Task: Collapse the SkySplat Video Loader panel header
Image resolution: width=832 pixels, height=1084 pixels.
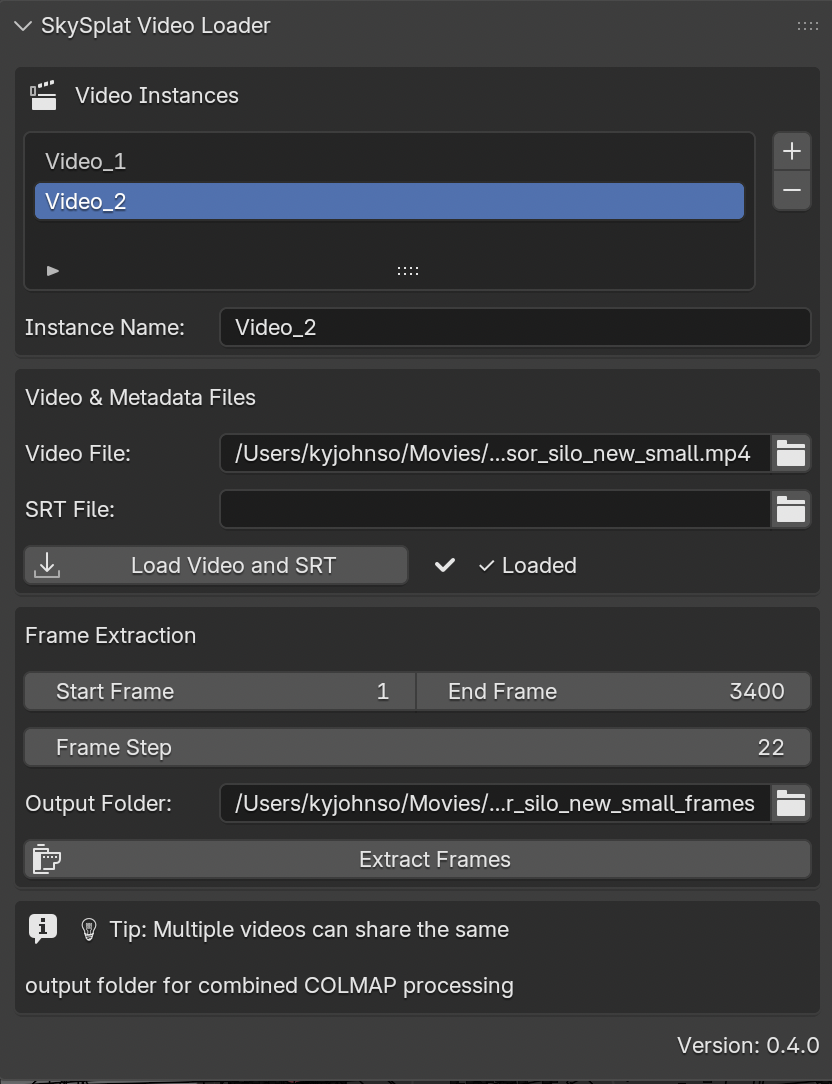Action: 22,26
